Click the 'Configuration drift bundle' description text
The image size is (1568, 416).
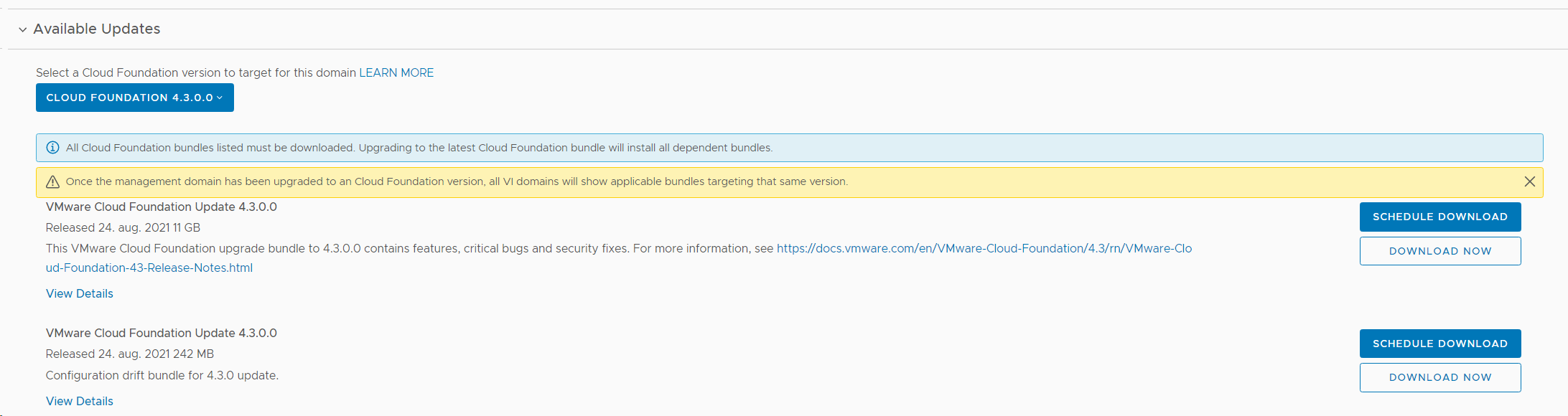click(162, 375)
